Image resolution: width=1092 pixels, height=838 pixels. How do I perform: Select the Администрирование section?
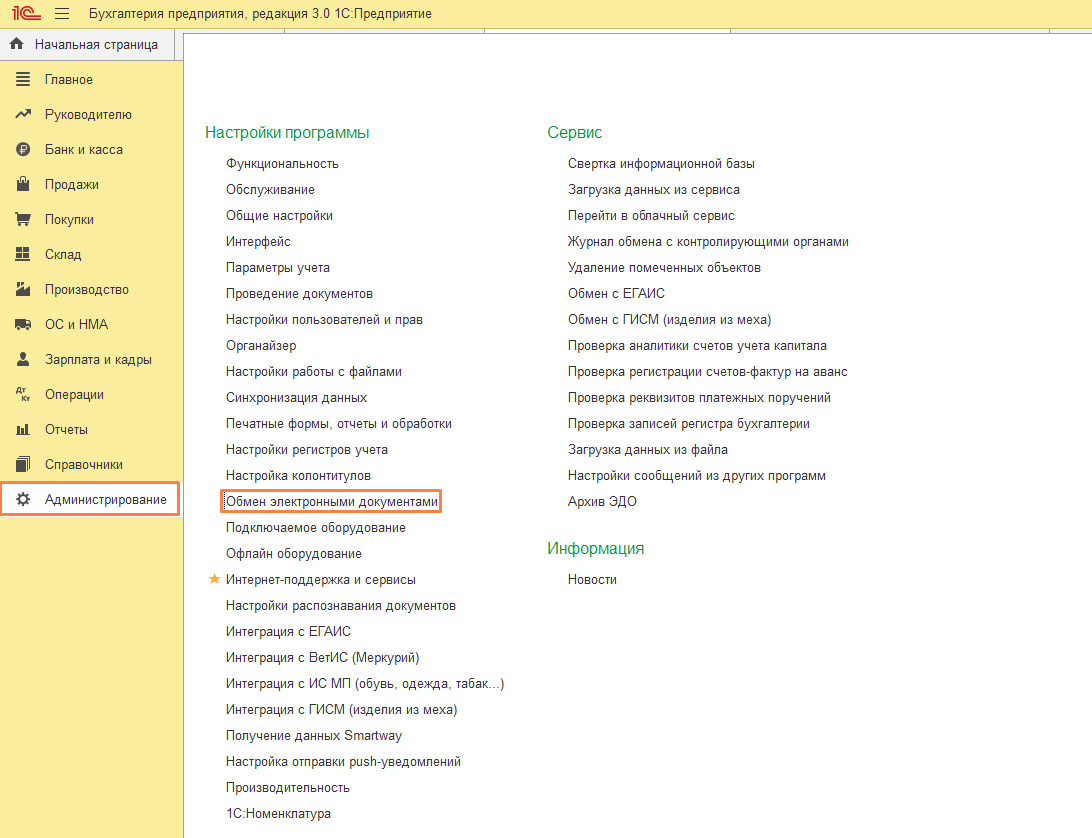coord(106,499)
